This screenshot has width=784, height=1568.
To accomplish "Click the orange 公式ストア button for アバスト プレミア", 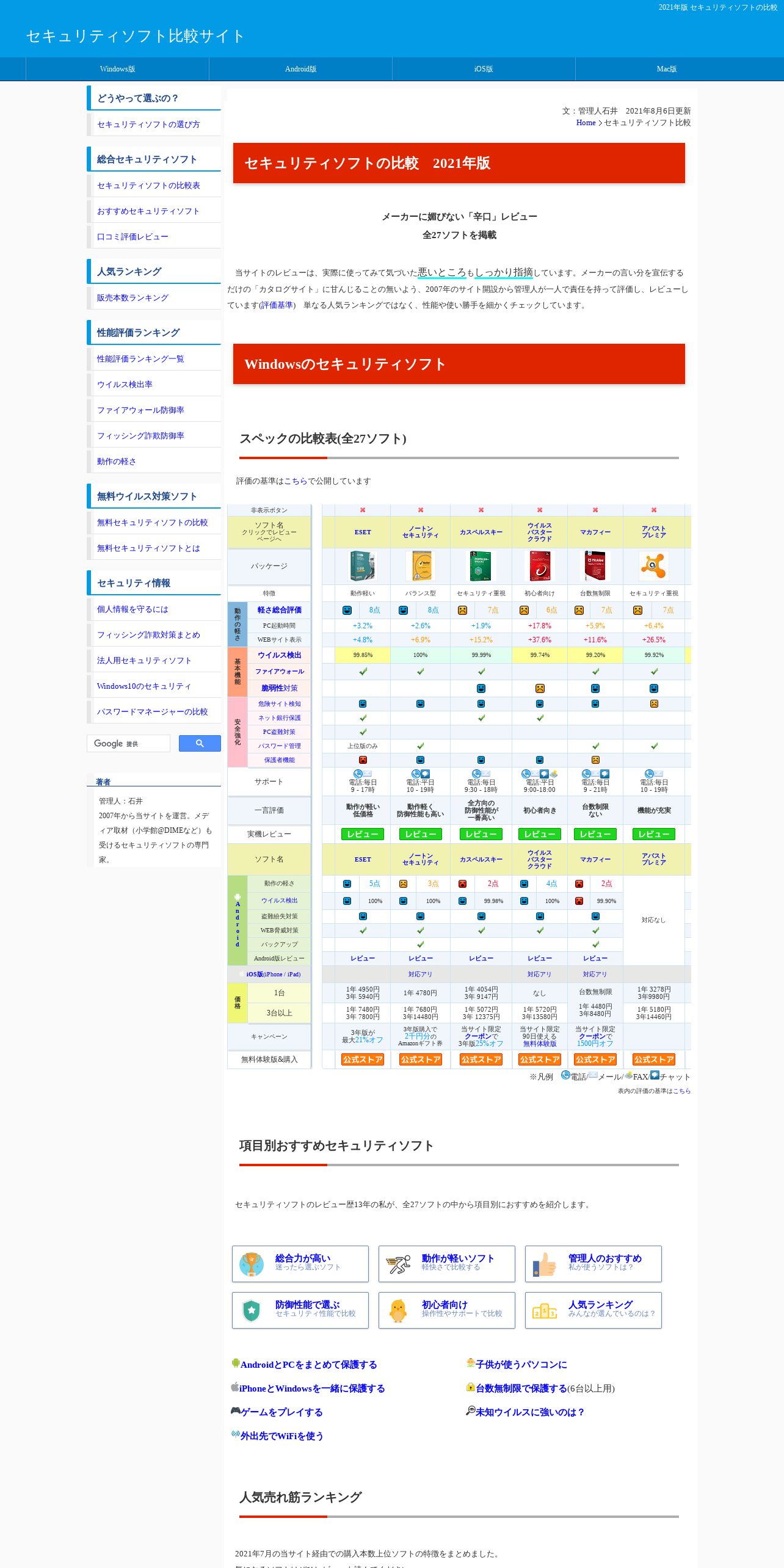I will 654,1059.
